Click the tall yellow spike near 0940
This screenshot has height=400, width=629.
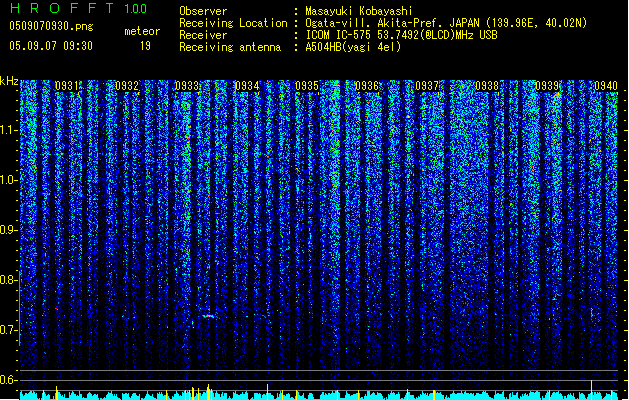click(591, 389)
